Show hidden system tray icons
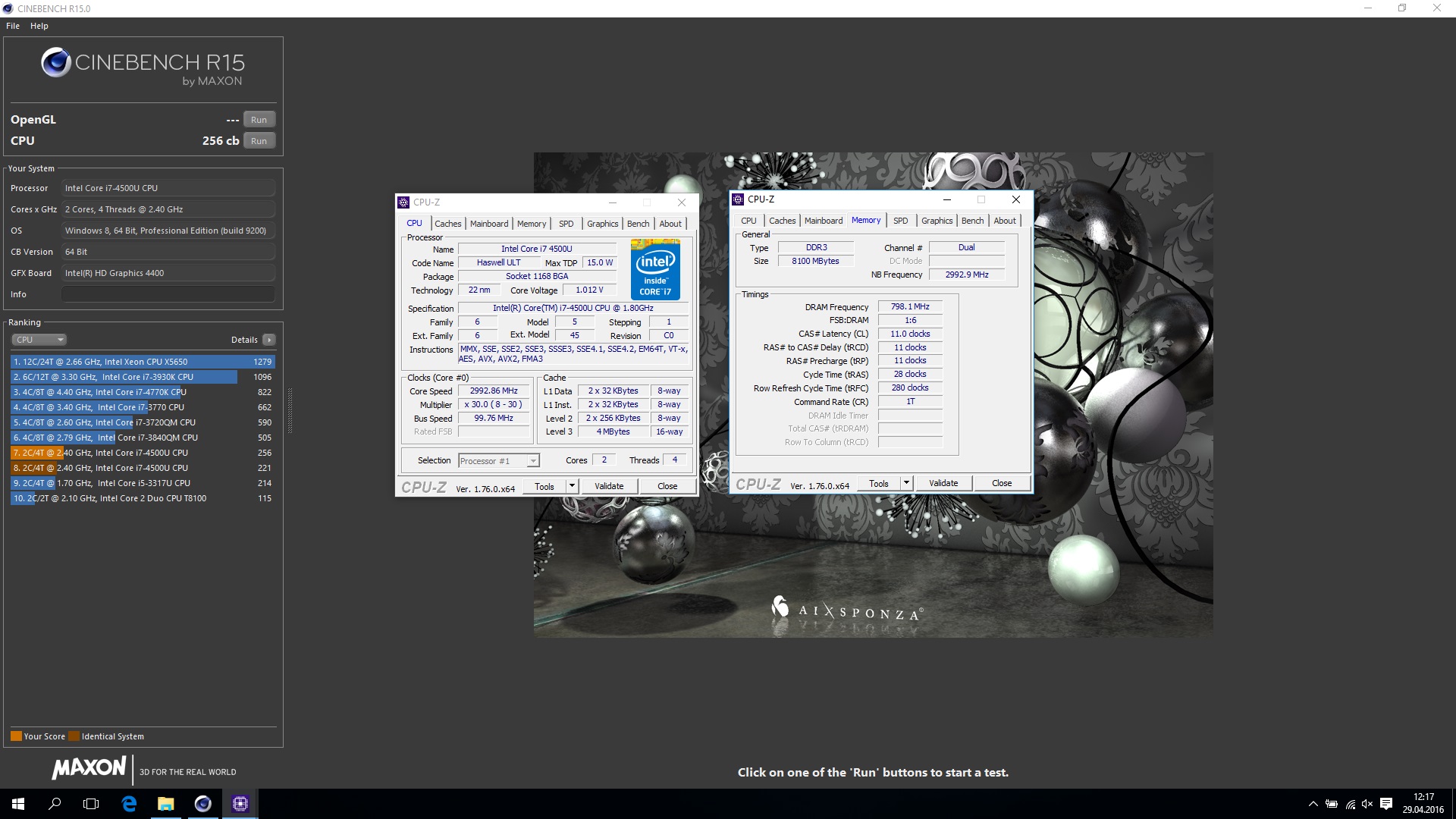Image resolution: width=1456 pixels, height=819 pixels. pyautogui.click(x=1313, y=804)
